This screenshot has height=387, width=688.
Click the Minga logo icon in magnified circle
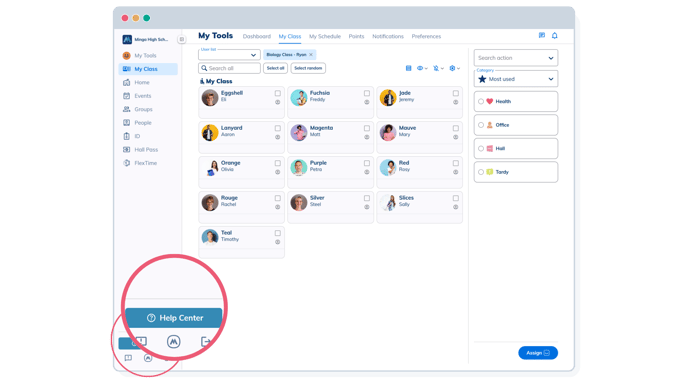point(174,341)
